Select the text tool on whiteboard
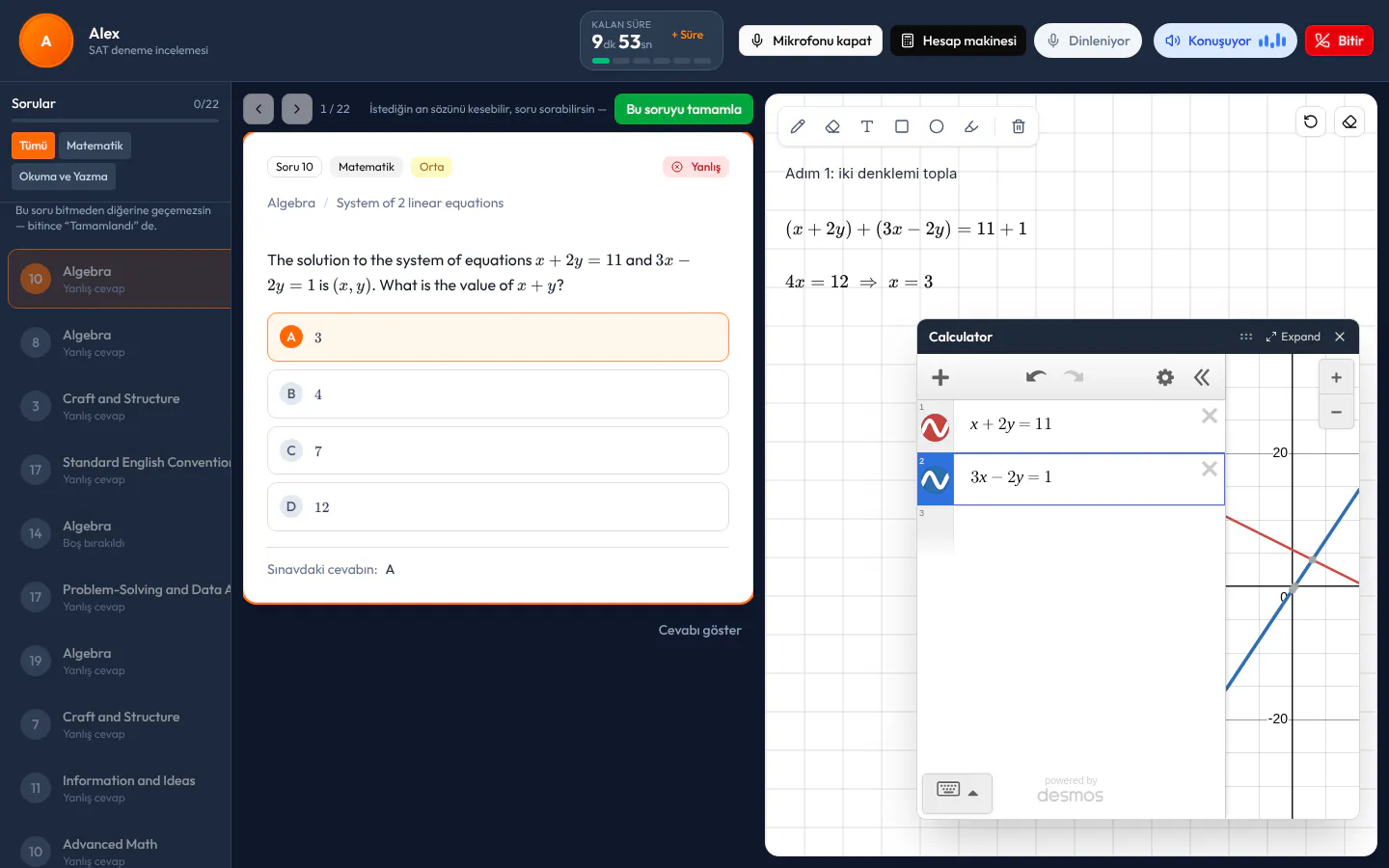This screenshot has width=1389, height=868. pyautogui.click(x=867, y=126)
